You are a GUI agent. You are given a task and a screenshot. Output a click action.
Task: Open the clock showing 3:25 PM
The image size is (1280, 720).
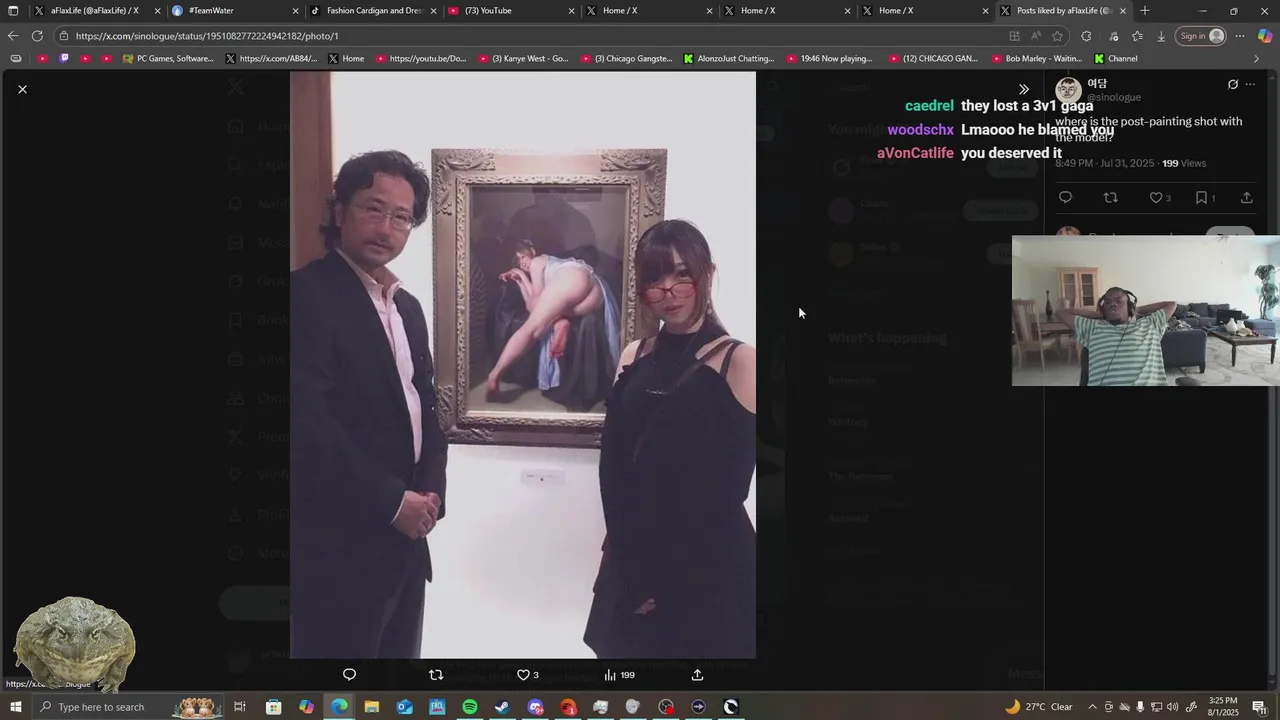1223,707
